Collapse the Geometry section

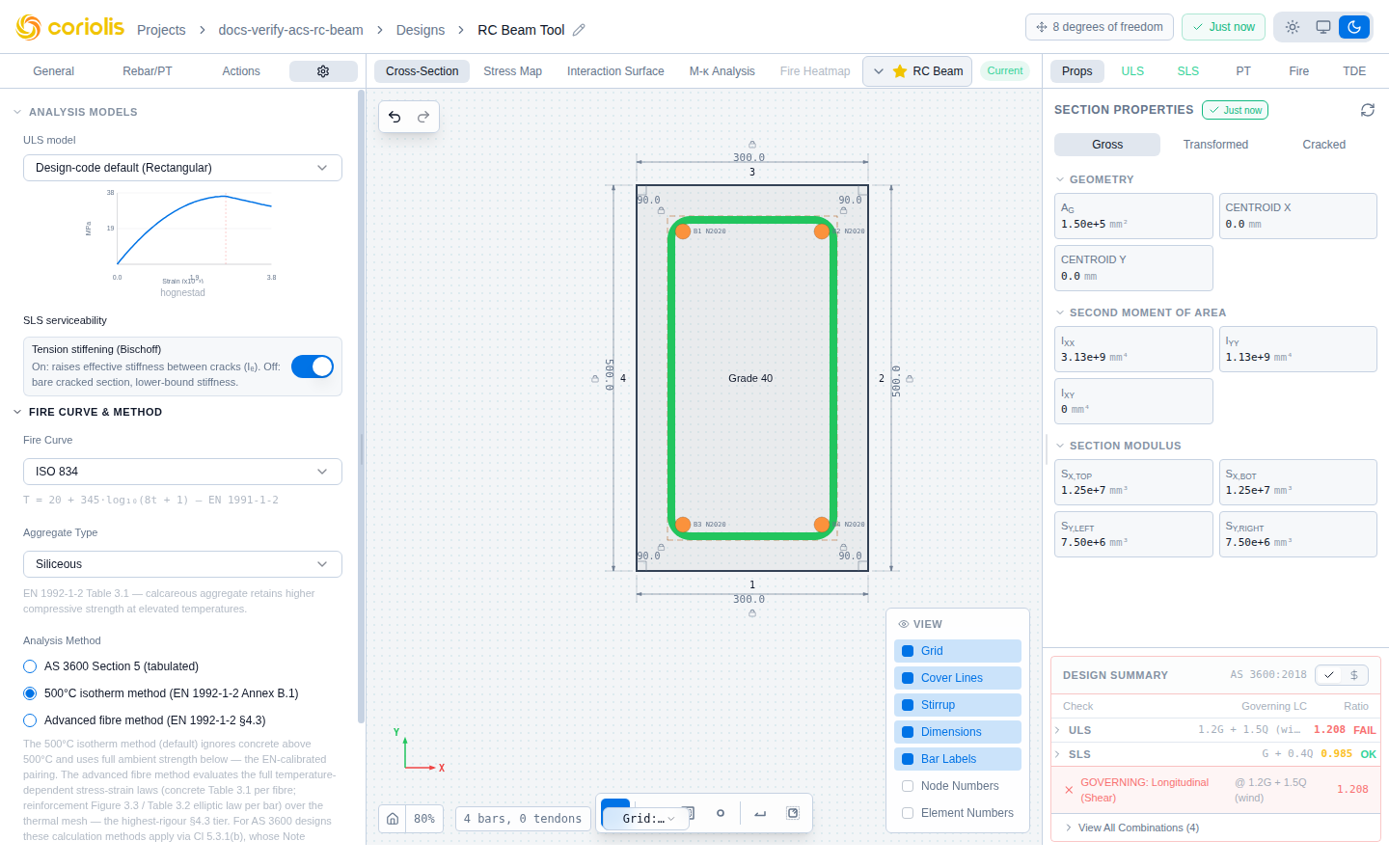1060,179
